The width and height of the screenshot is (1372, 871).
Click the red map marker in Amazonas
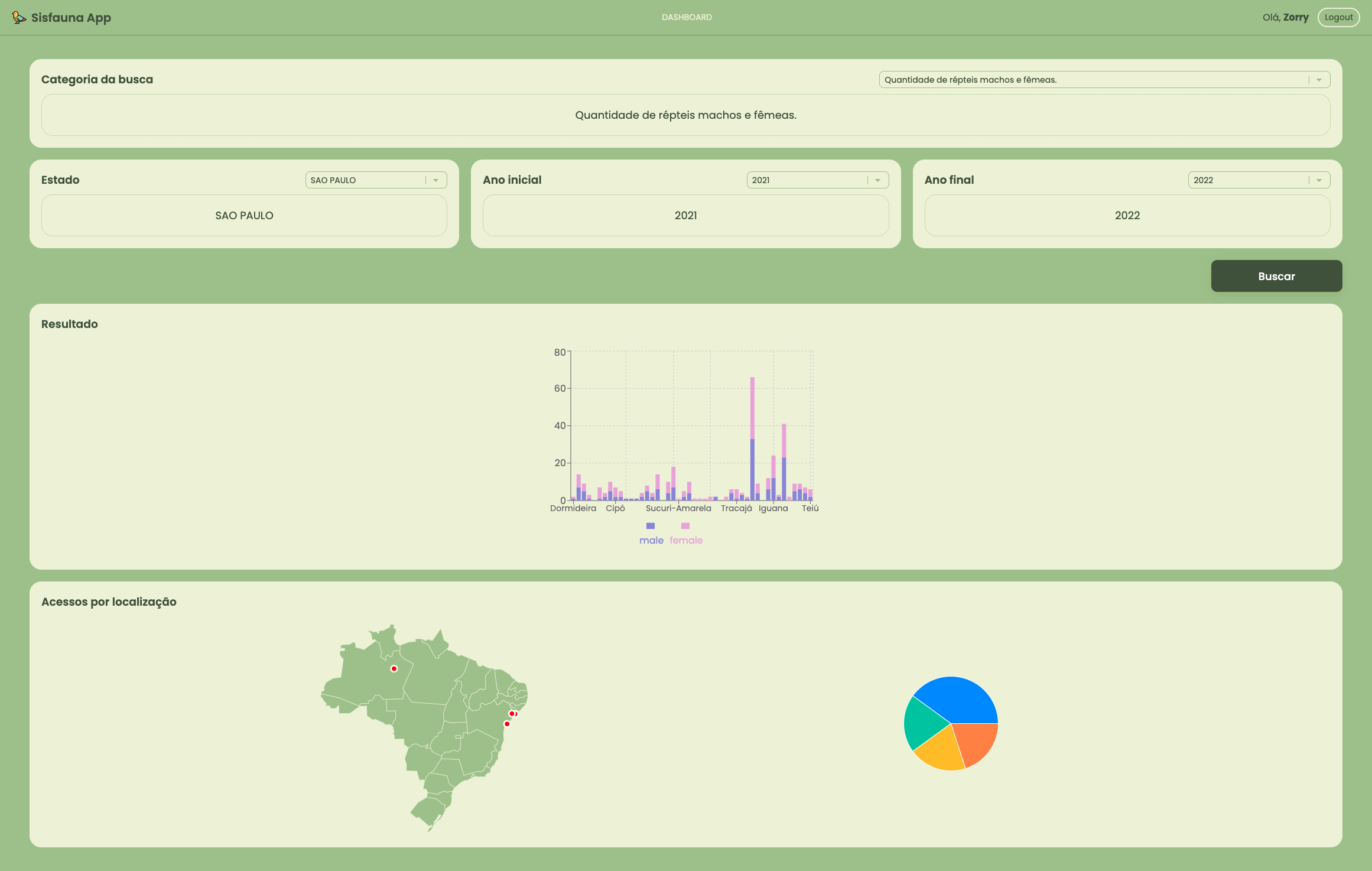(394, 669)
